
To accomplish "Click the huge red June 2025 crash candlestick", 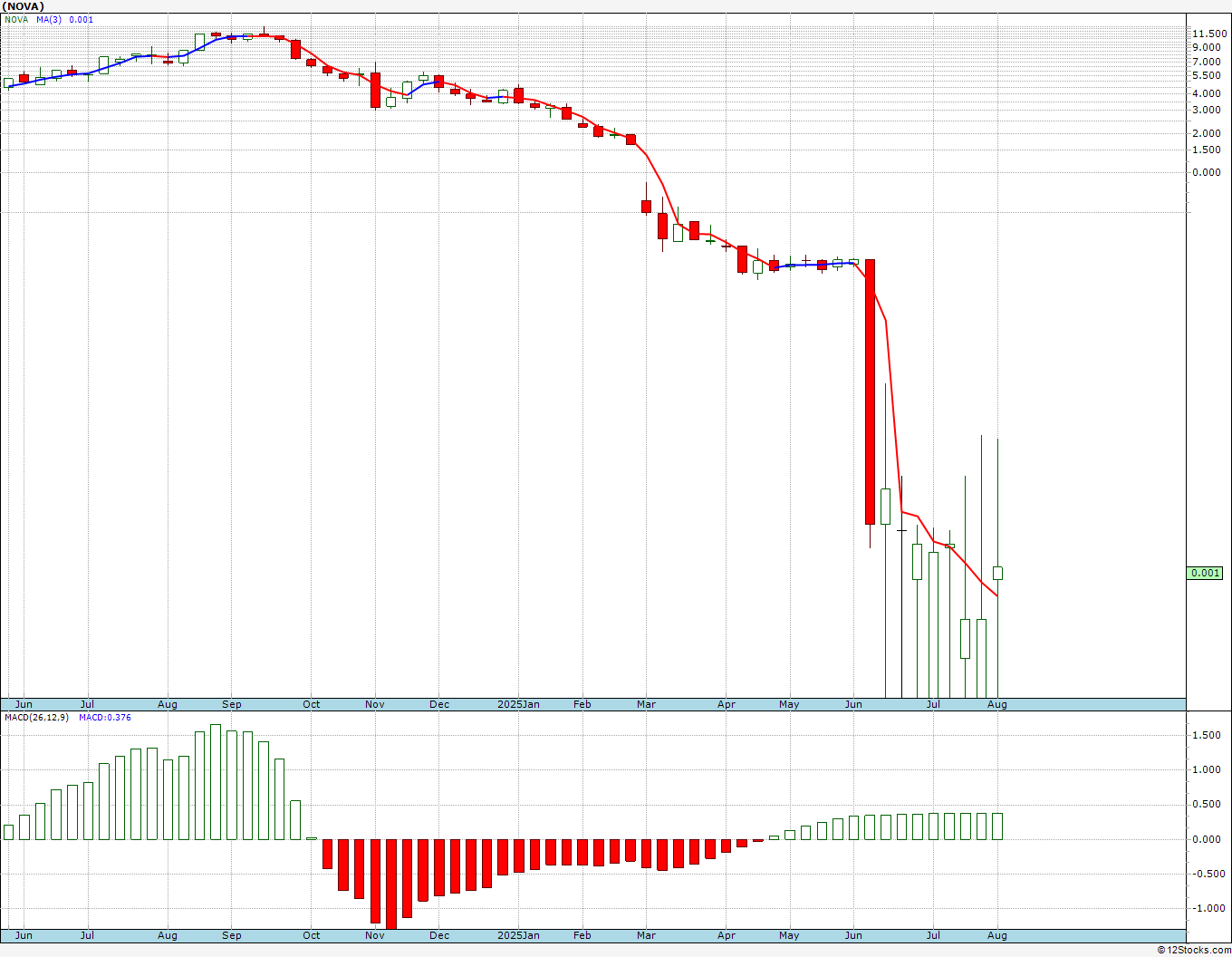I will pos(870,391).
